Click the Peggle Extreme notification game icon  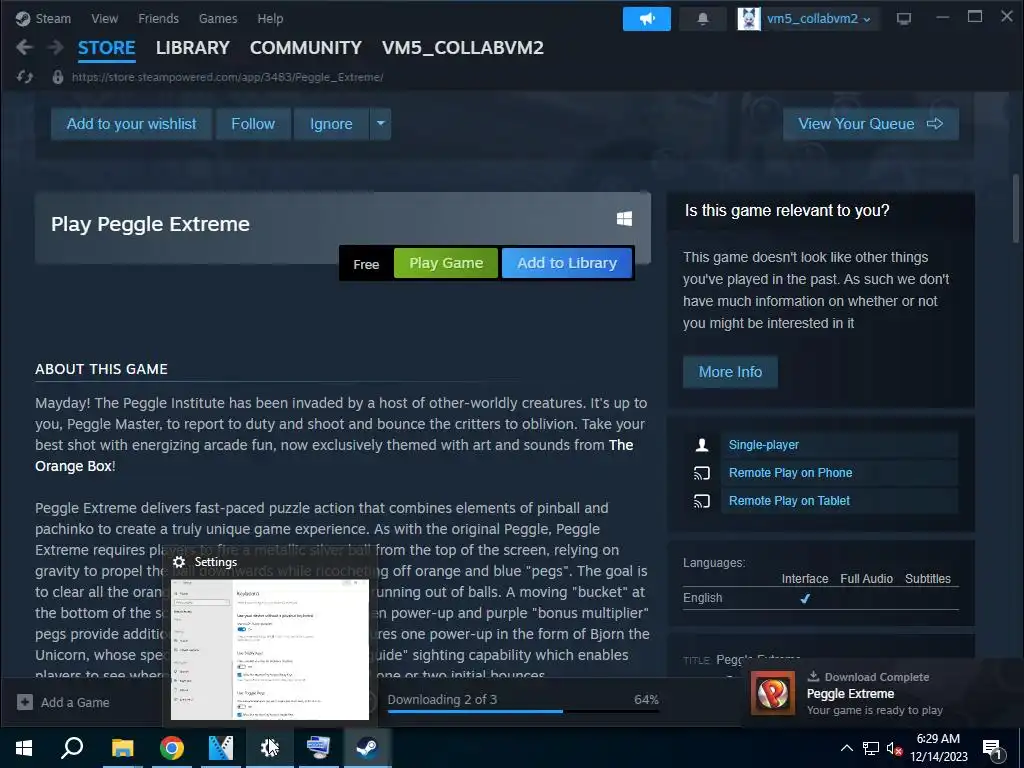[773, 694]
